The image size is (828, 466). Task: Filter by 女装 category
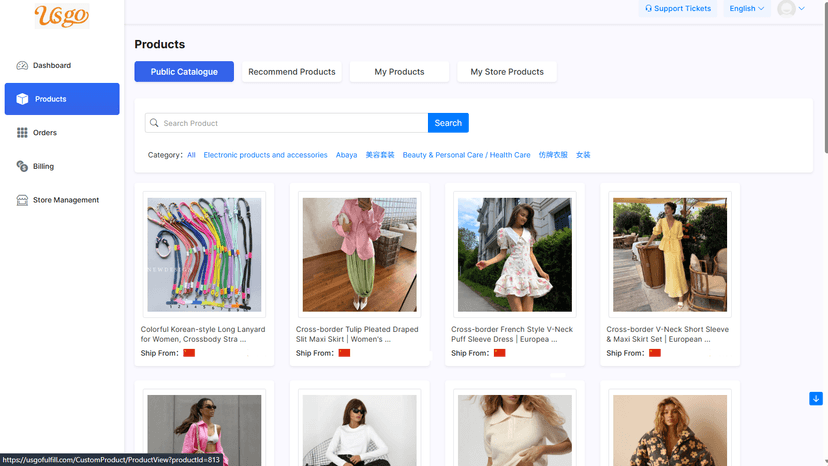[x=583, y=155]
